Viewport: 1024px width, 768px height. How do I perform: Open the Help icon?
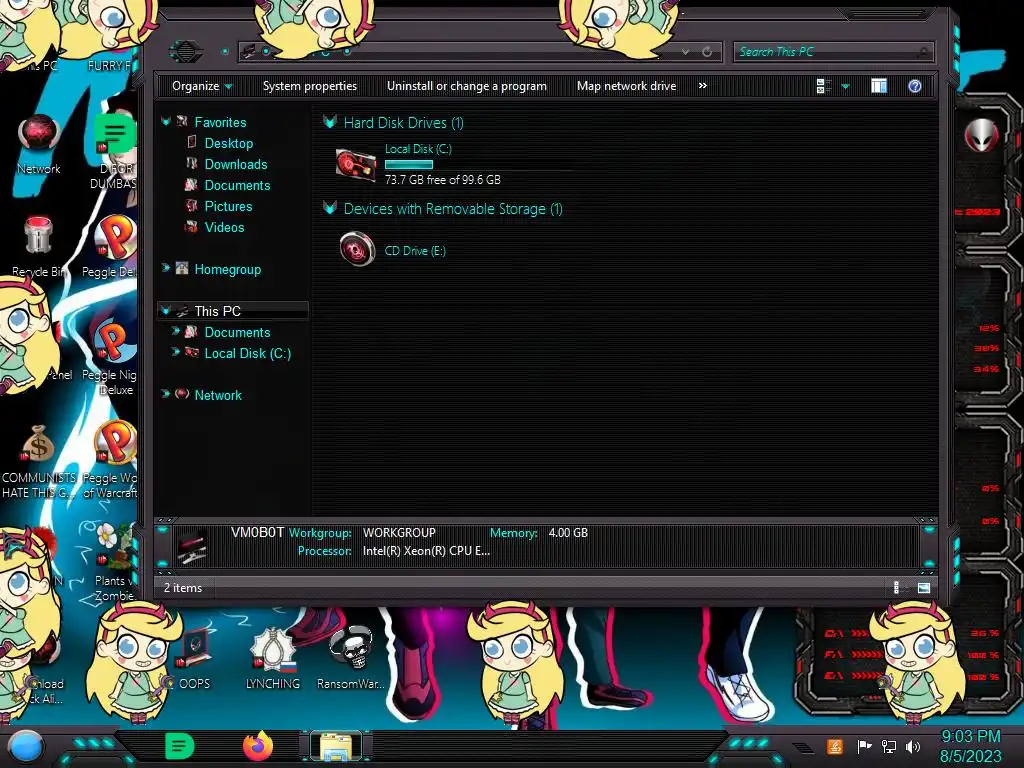coord(914,86)
